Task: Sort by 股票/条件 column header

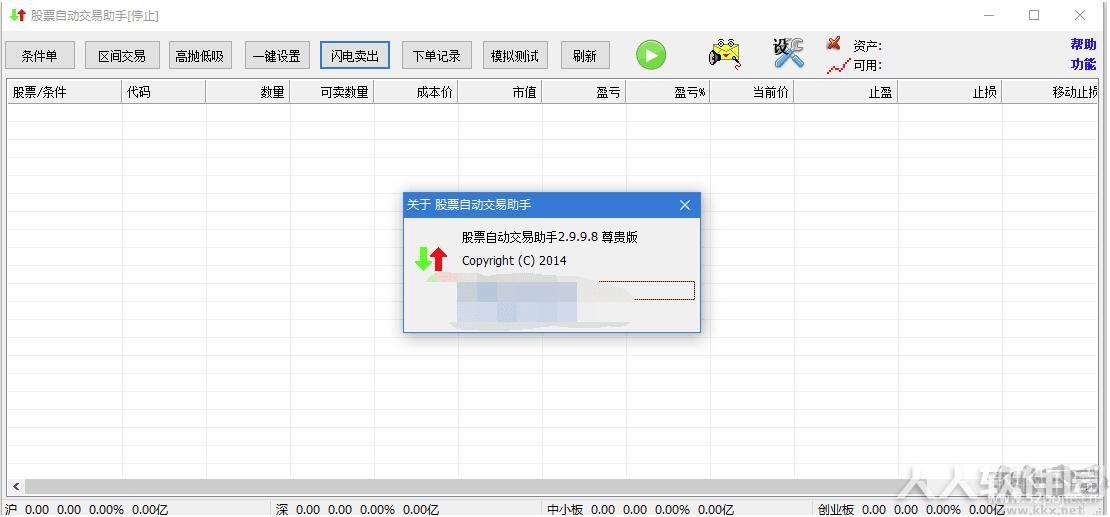Action: coord(64,92)
